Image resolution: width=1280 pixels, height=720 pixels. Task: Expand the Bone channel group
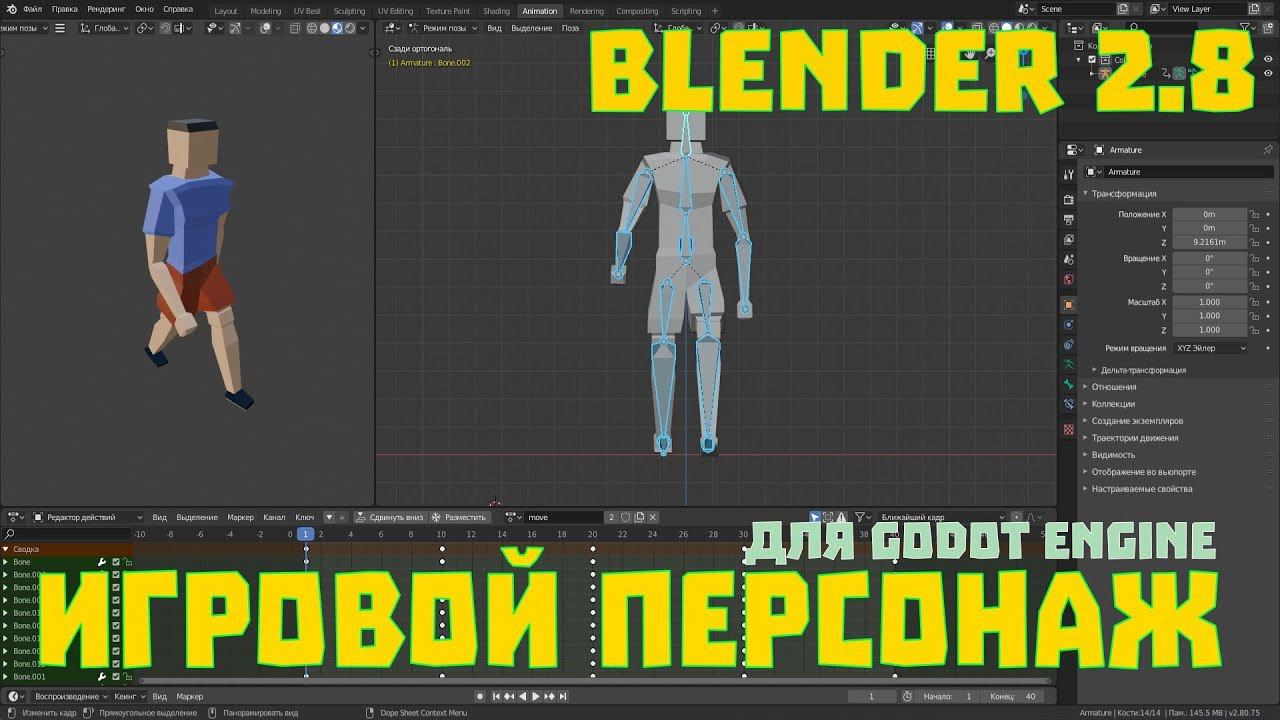point(5,562)
